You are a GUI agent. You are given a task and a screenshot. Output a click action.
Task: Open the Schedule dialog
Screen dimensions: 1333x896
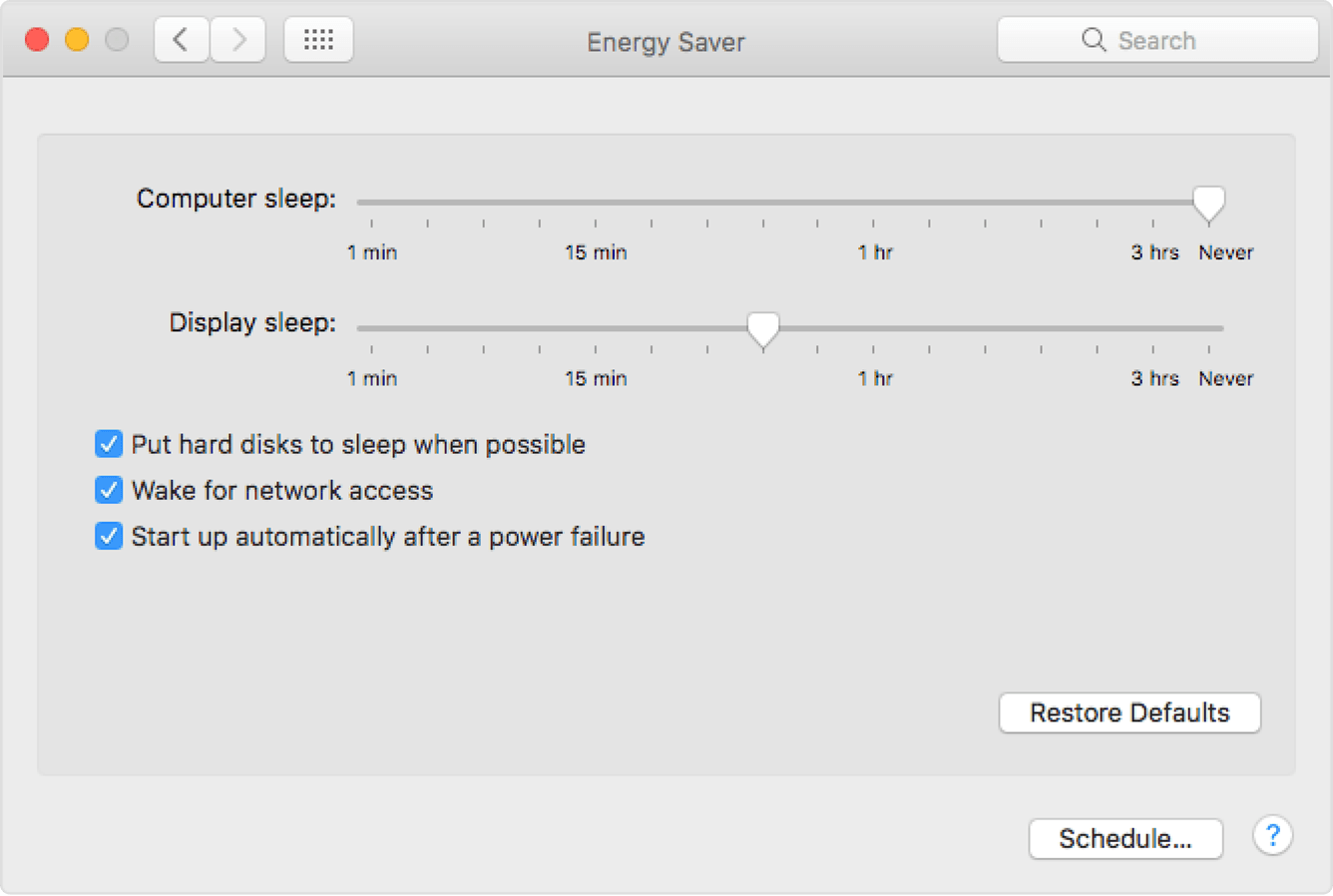click(x=1125, y=839)
